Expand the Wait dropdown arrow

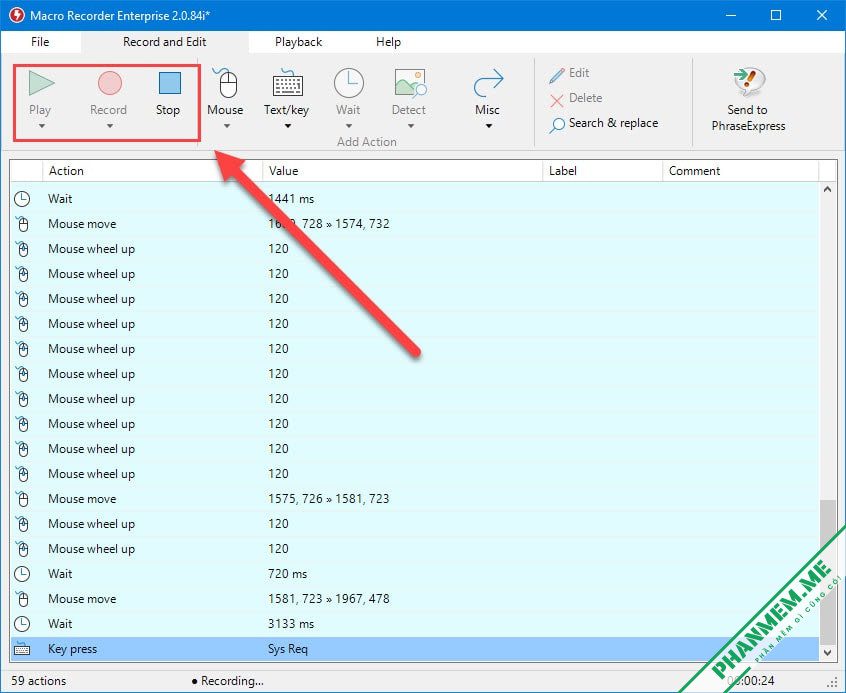(x=349, y=126)
